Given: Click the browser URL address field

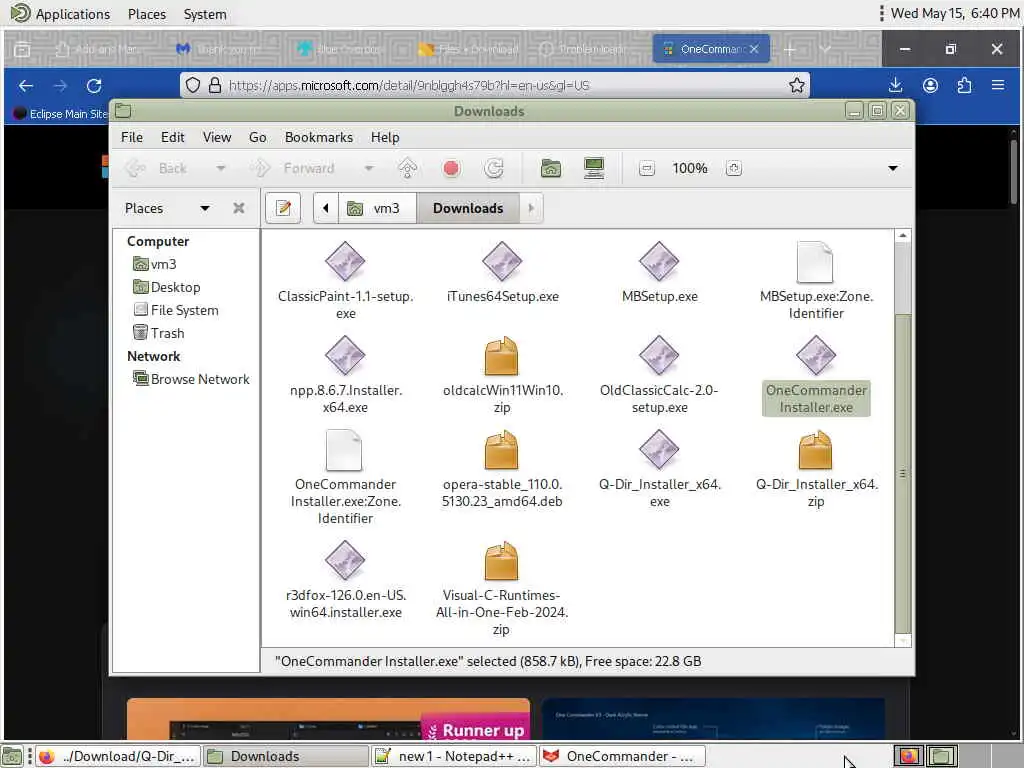Looking at the screenshot, I should pyautogui.click(x=494, y=86).
